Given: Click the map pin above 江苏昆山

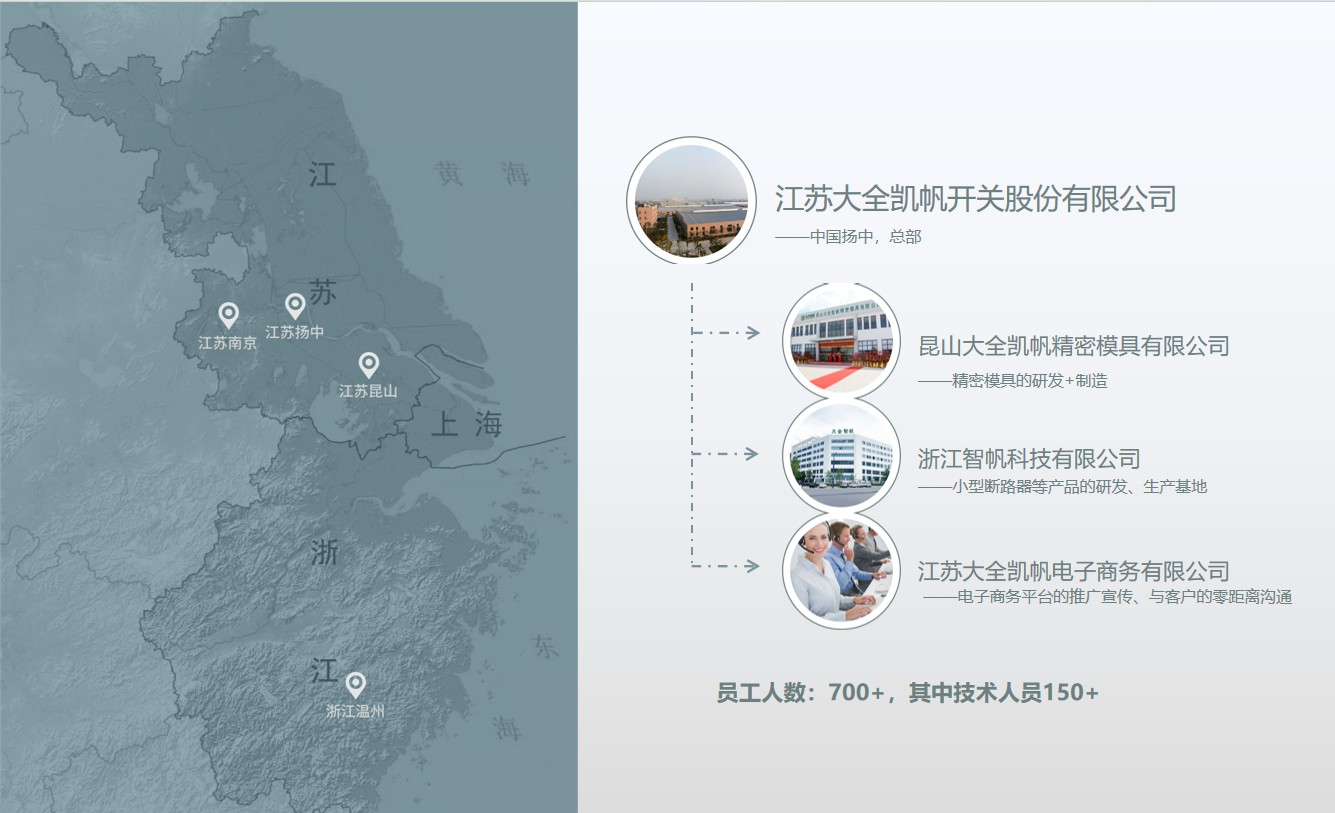Looking at the screenshot, I should tap(368, 365).
